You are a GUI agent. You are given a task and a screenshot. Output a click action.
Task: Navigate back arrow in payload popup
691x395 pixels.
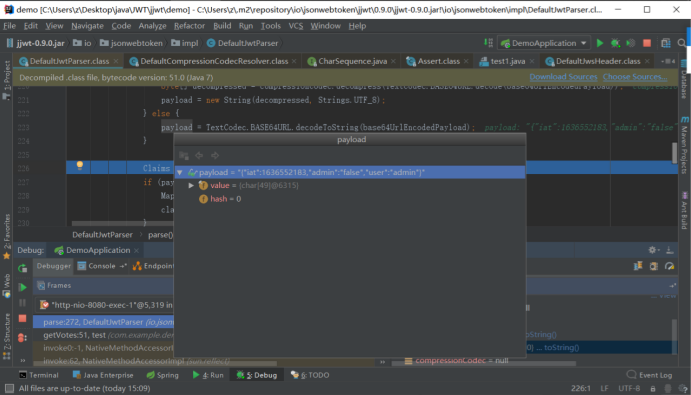pyautogui.click(x=199, y=155)
